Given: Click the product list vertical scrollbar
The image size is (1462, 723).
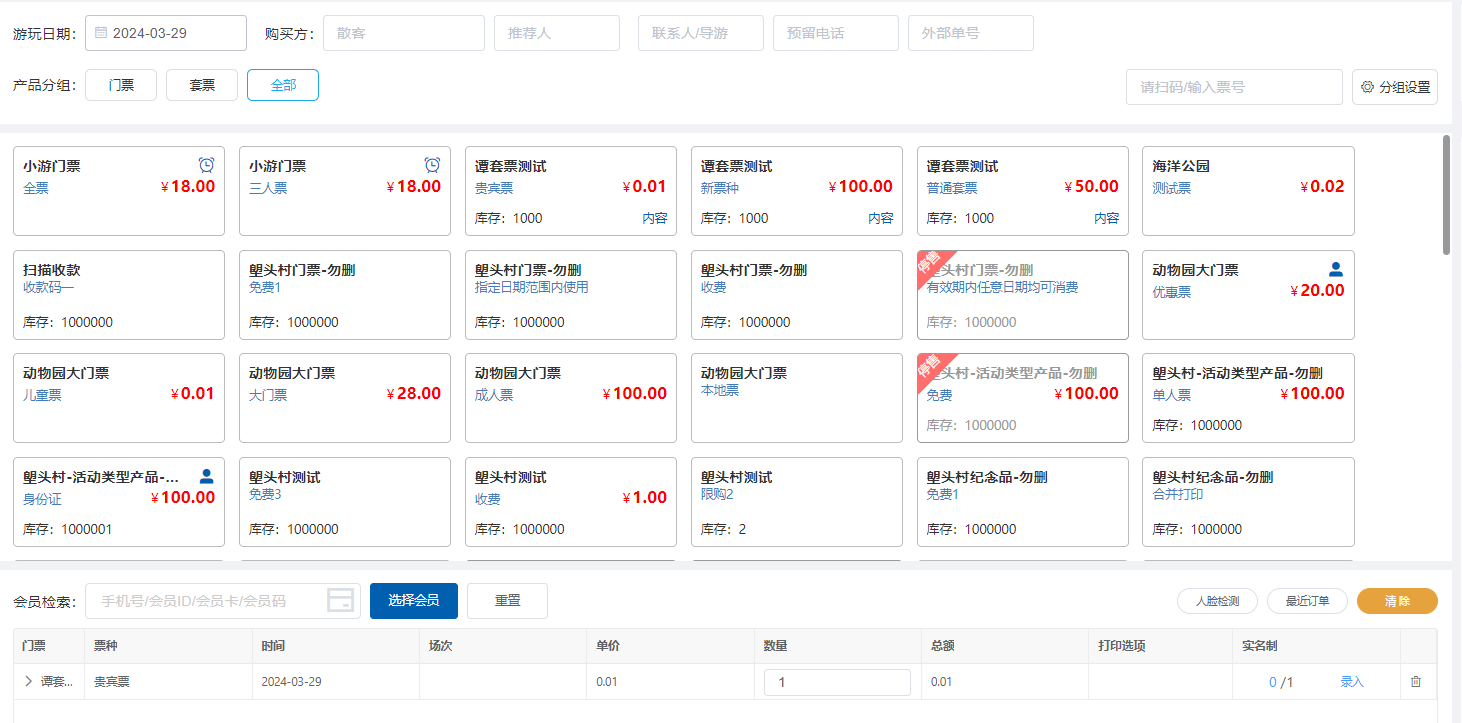Looking at the screenshot, I should click(x=1446, y=195).
